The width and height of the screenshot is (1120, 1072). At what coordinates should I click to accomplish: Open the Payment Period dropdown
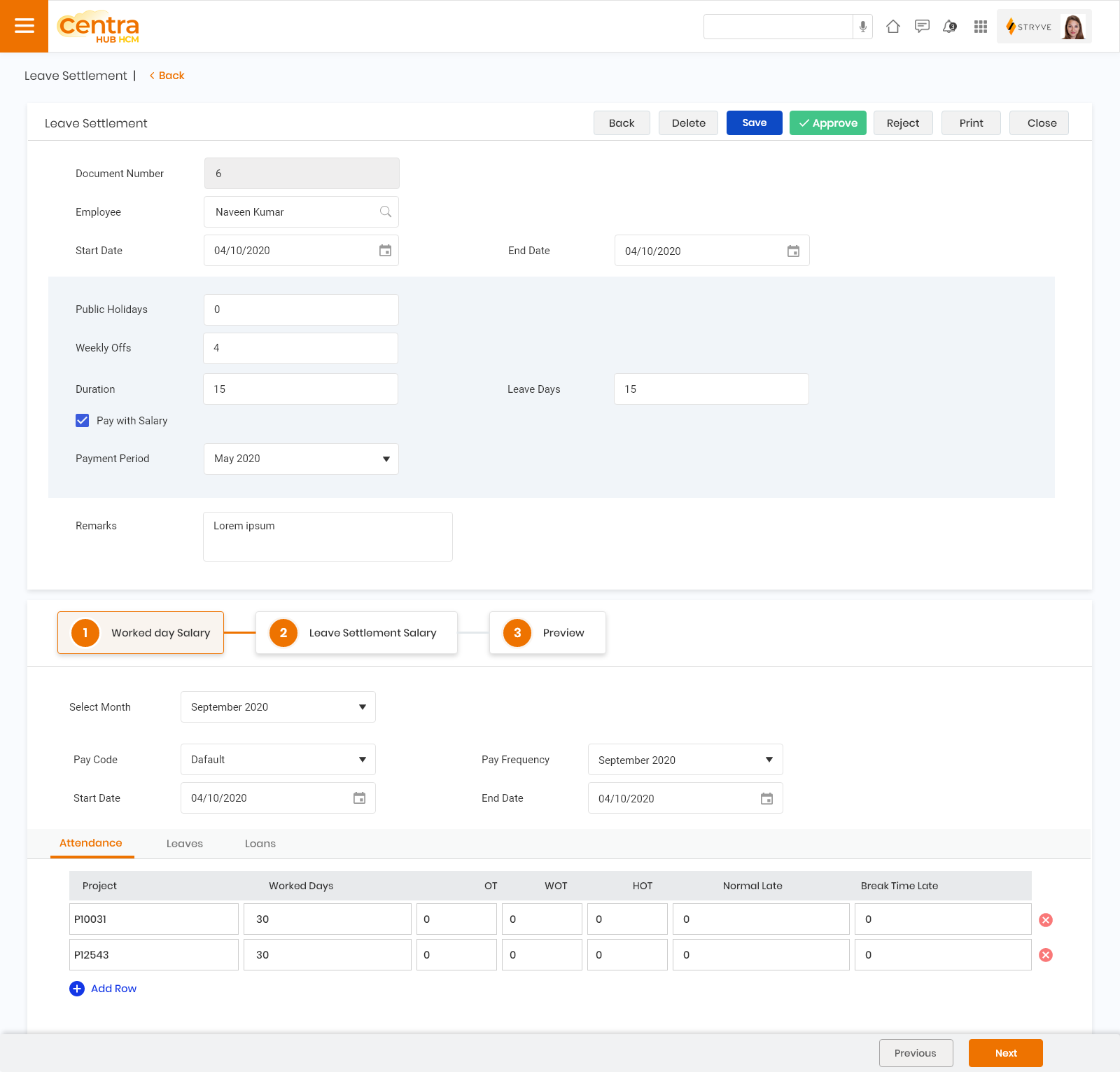(386, 459)
